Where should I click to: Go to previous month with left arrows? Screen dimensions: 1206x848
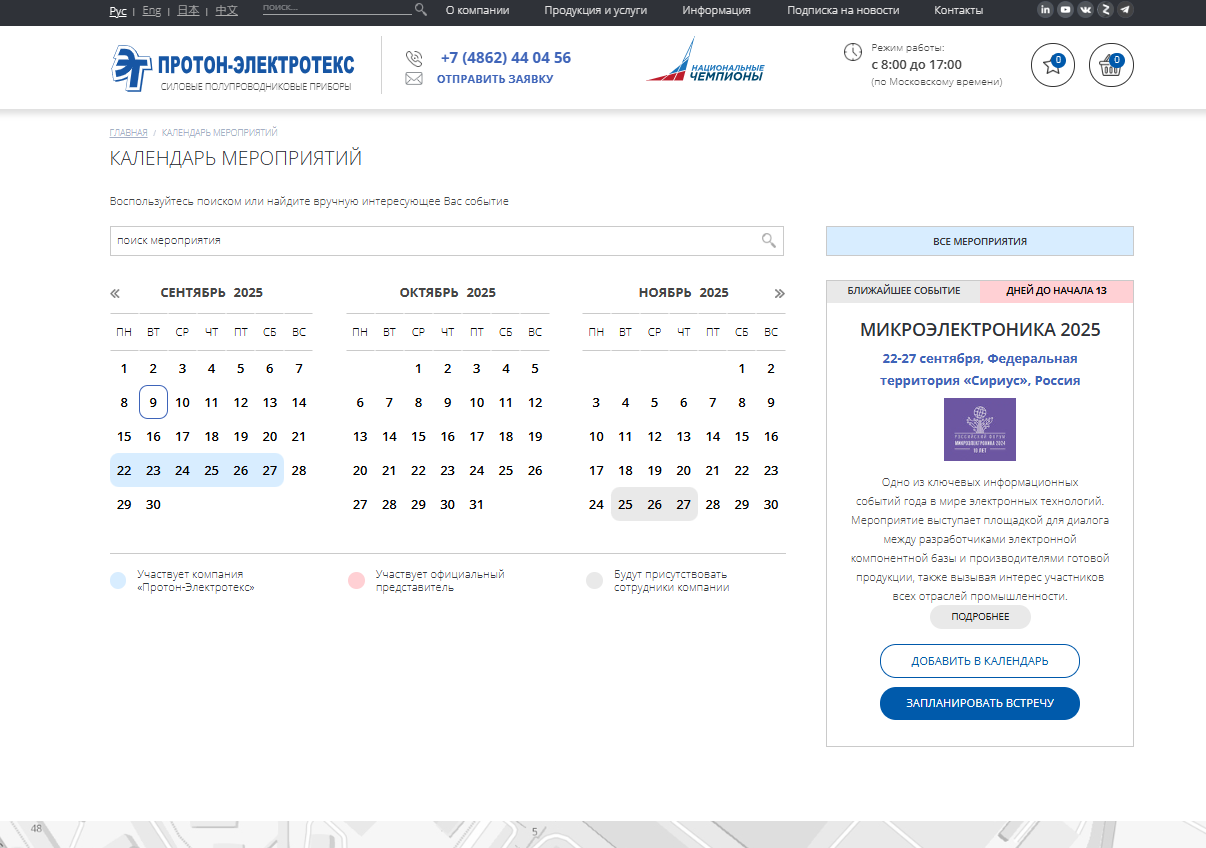tap(115, 293)
